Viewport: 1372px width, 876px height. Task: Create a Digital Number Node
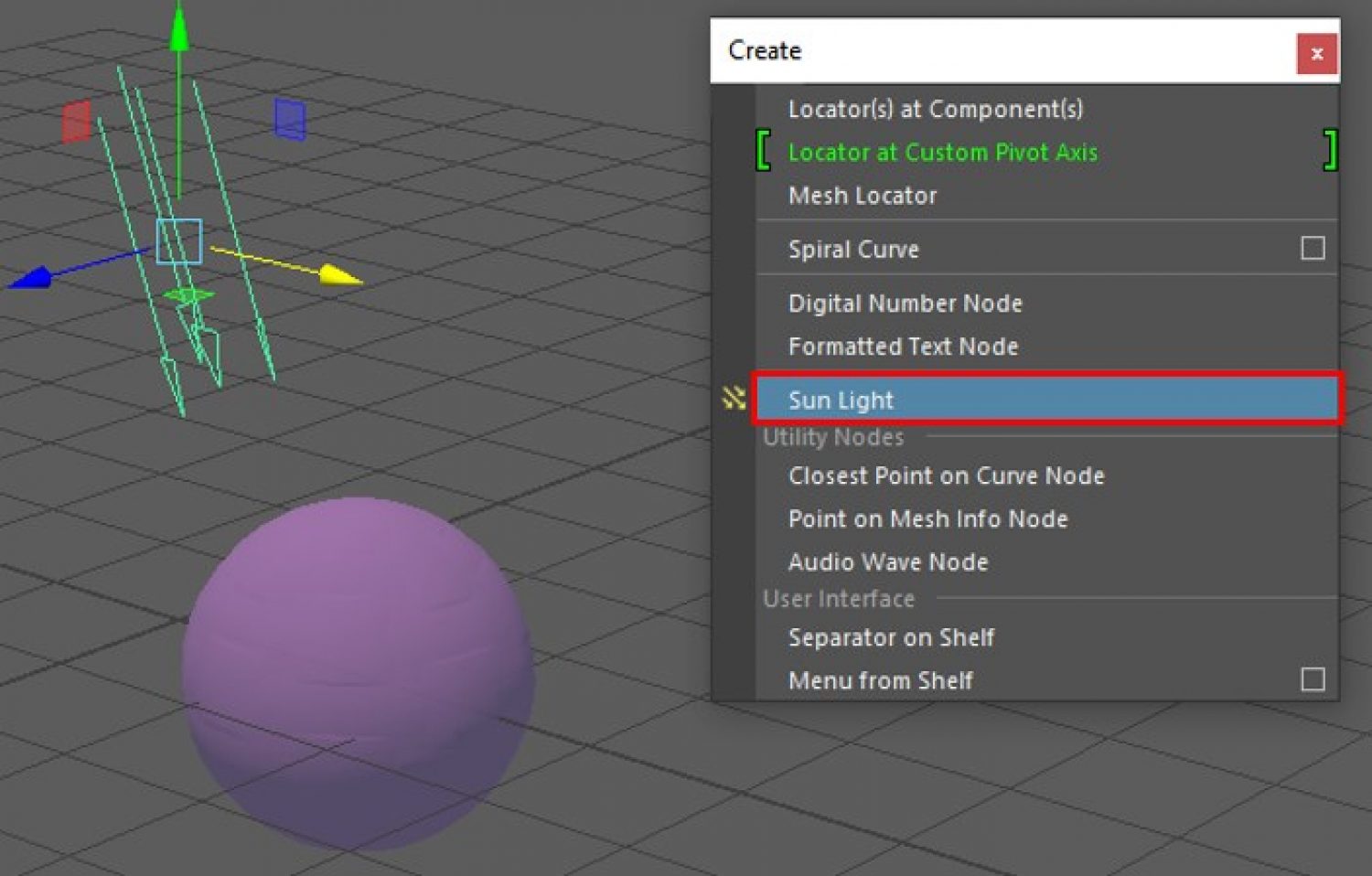pos(905,304)
